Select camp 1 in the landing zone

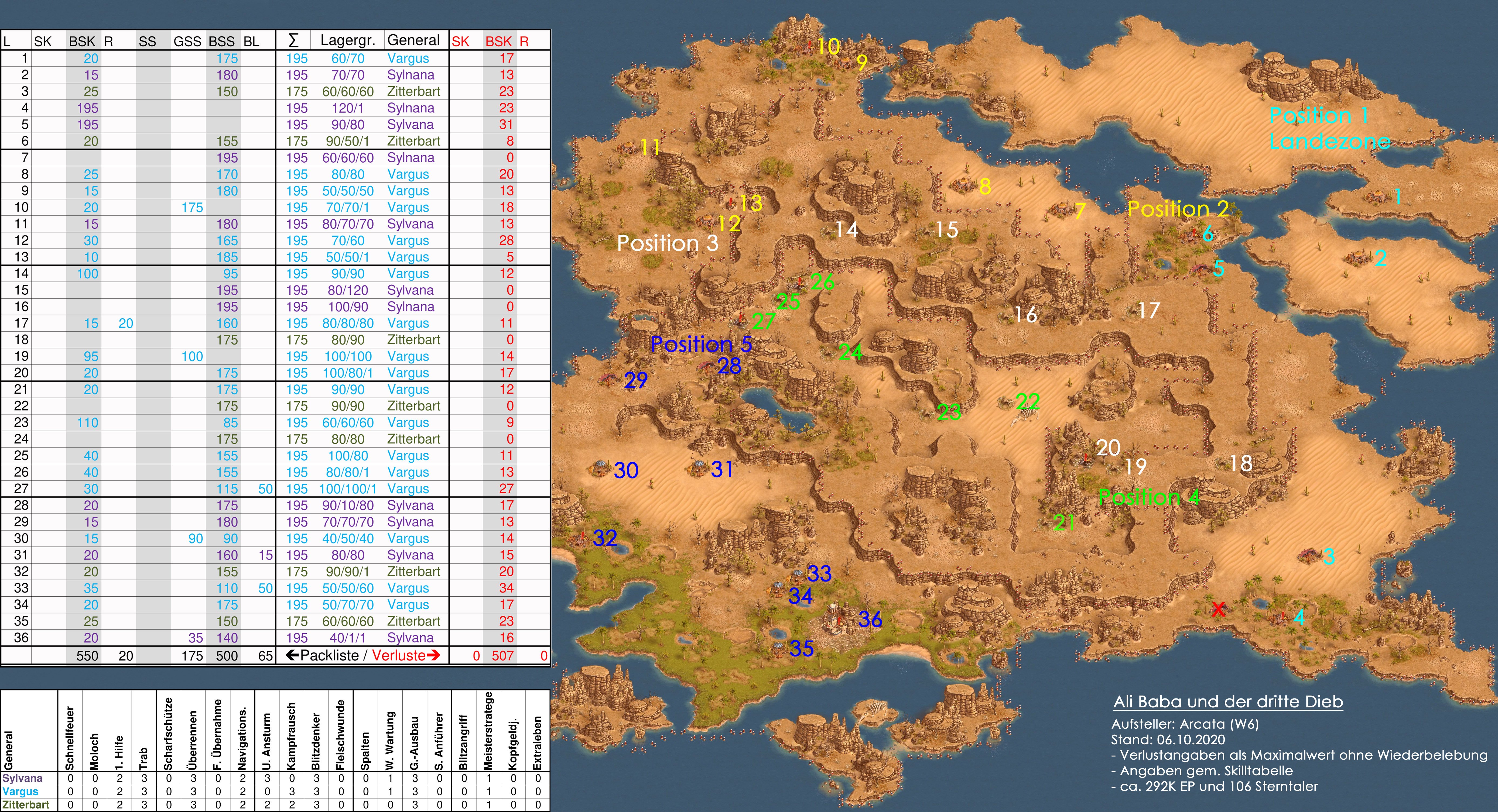(x=1397, y=197)
